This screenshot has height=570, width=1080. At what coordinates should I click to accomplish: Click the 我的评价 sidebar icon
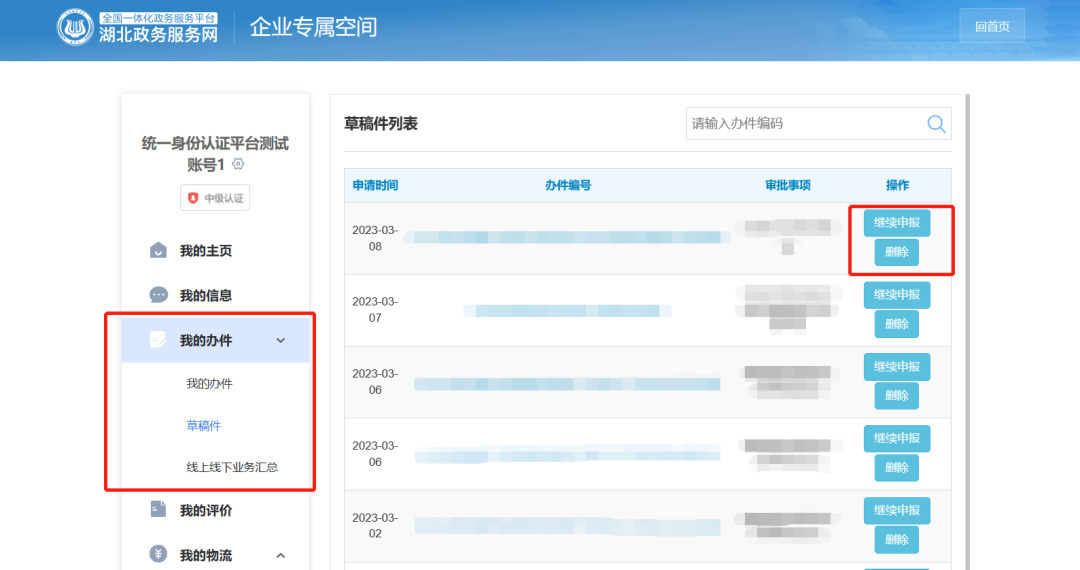pos(158,510)
